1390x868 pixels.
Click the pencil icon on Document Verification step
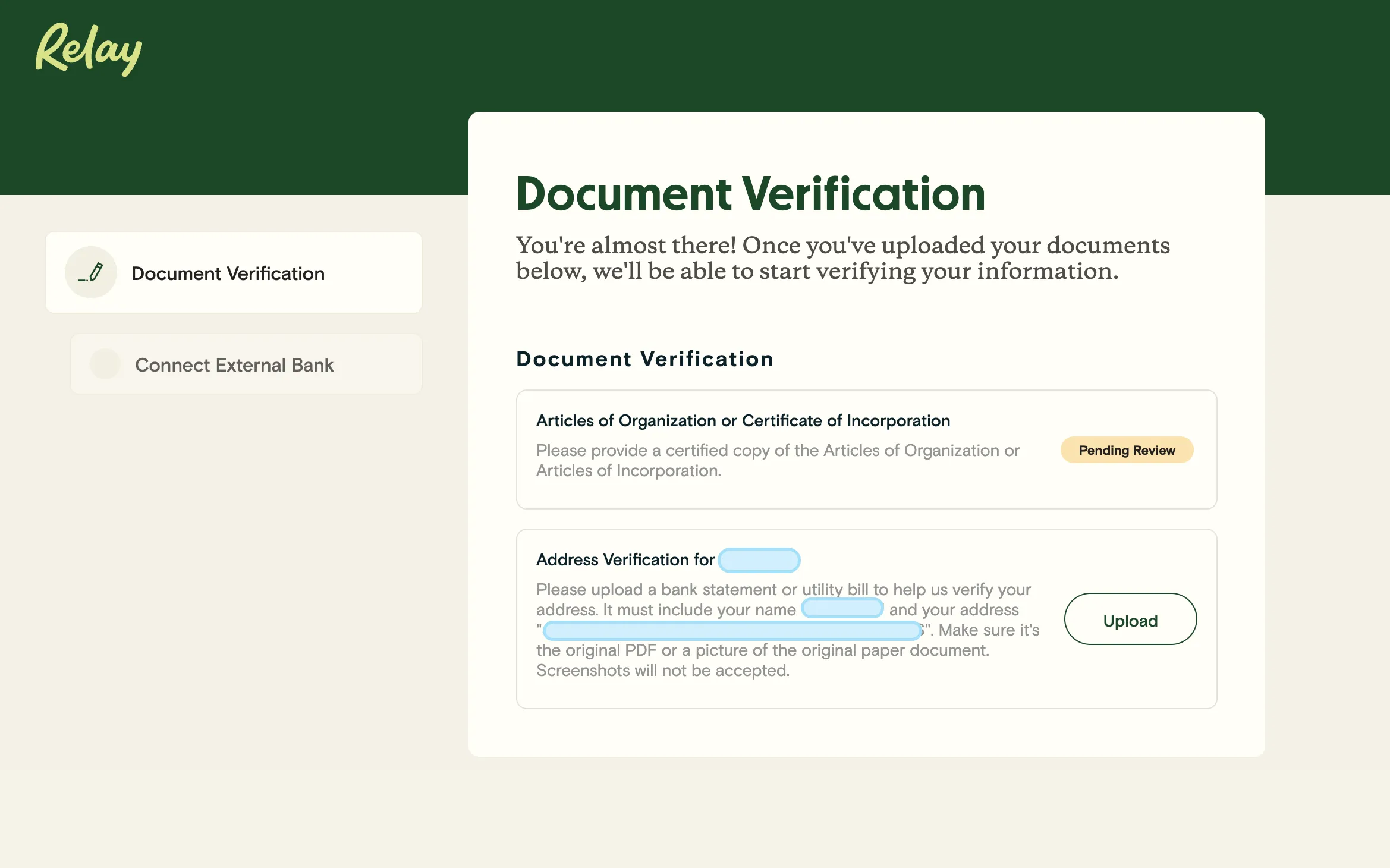[x=90, y=272]
